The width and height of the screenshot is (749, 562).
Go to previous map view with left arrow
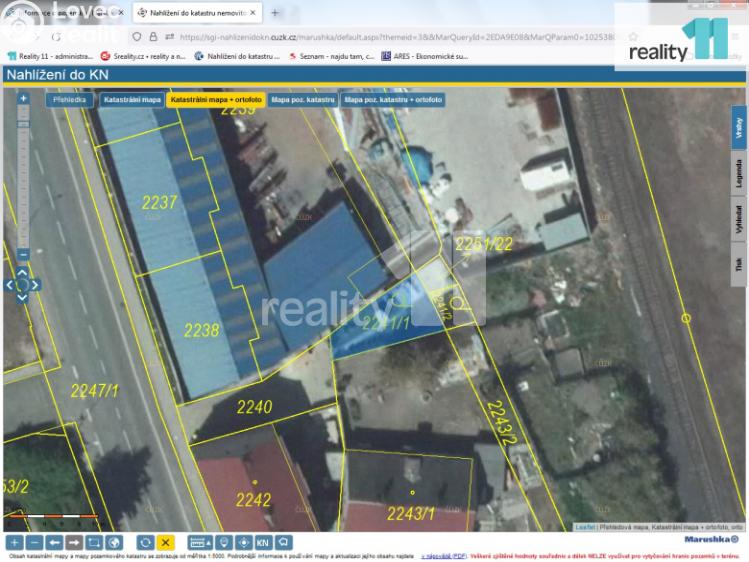55,542
